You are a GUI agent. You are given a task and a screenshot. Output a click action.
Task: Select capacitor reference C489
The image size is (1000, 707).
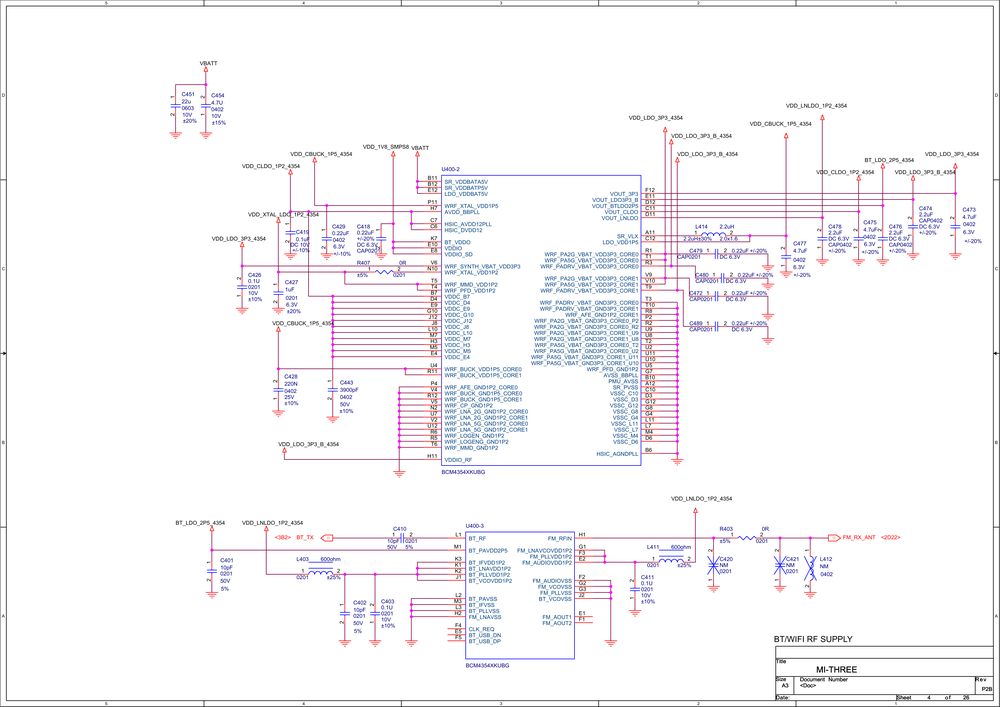coord(696,324)
